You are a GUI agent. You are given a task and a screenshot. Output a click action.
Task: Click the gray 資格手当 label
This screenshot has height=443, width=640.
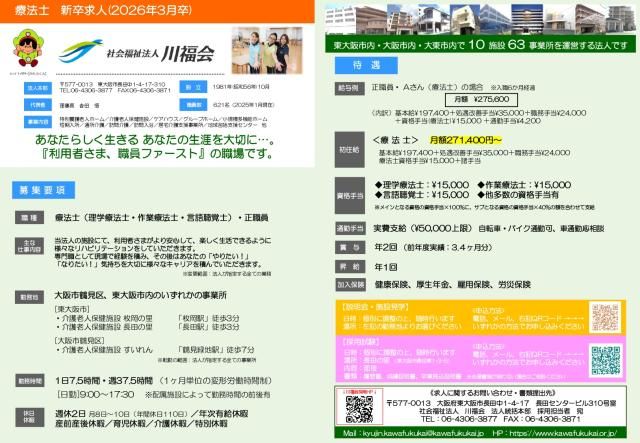pyautogui.click(x=347, y=190)
